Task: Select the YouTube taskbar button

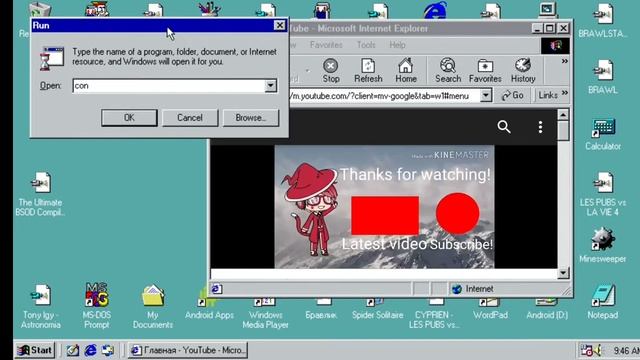Action: click(188, 350)
